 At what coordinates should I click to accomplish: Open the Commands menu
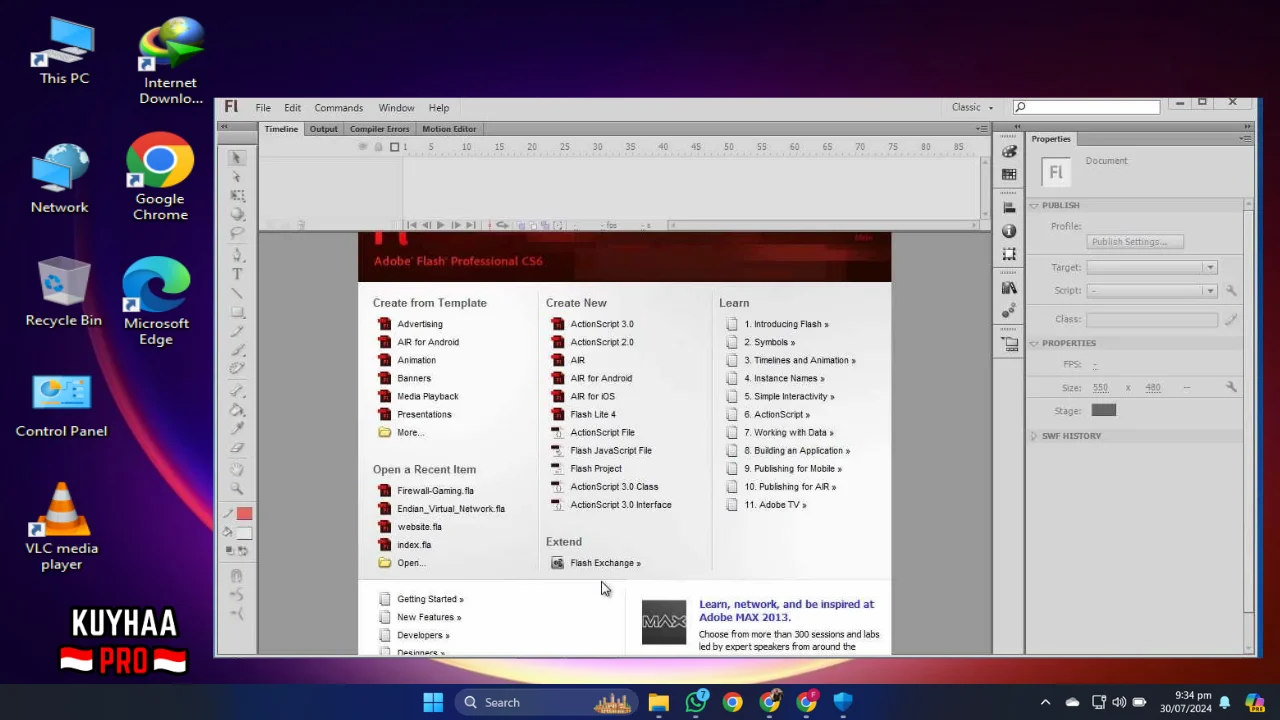339,107
